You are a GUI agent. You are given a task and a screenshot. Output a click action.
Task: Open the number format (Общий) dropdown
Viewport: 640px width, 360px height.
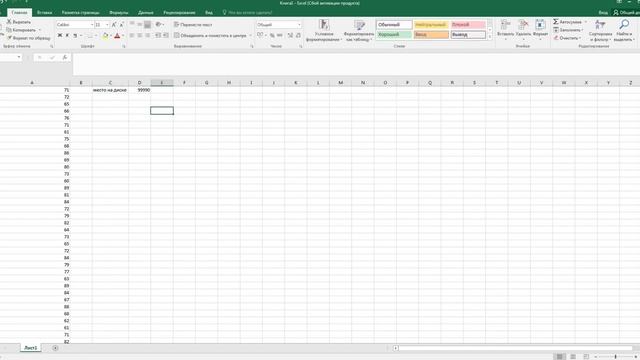[299, 25]
